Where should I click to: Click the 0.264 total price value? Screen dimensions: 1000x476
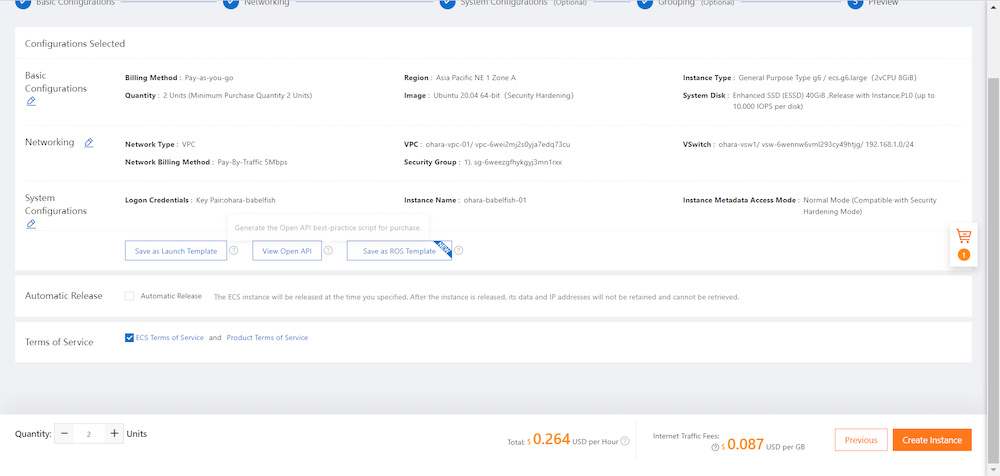tap(552, 439)
